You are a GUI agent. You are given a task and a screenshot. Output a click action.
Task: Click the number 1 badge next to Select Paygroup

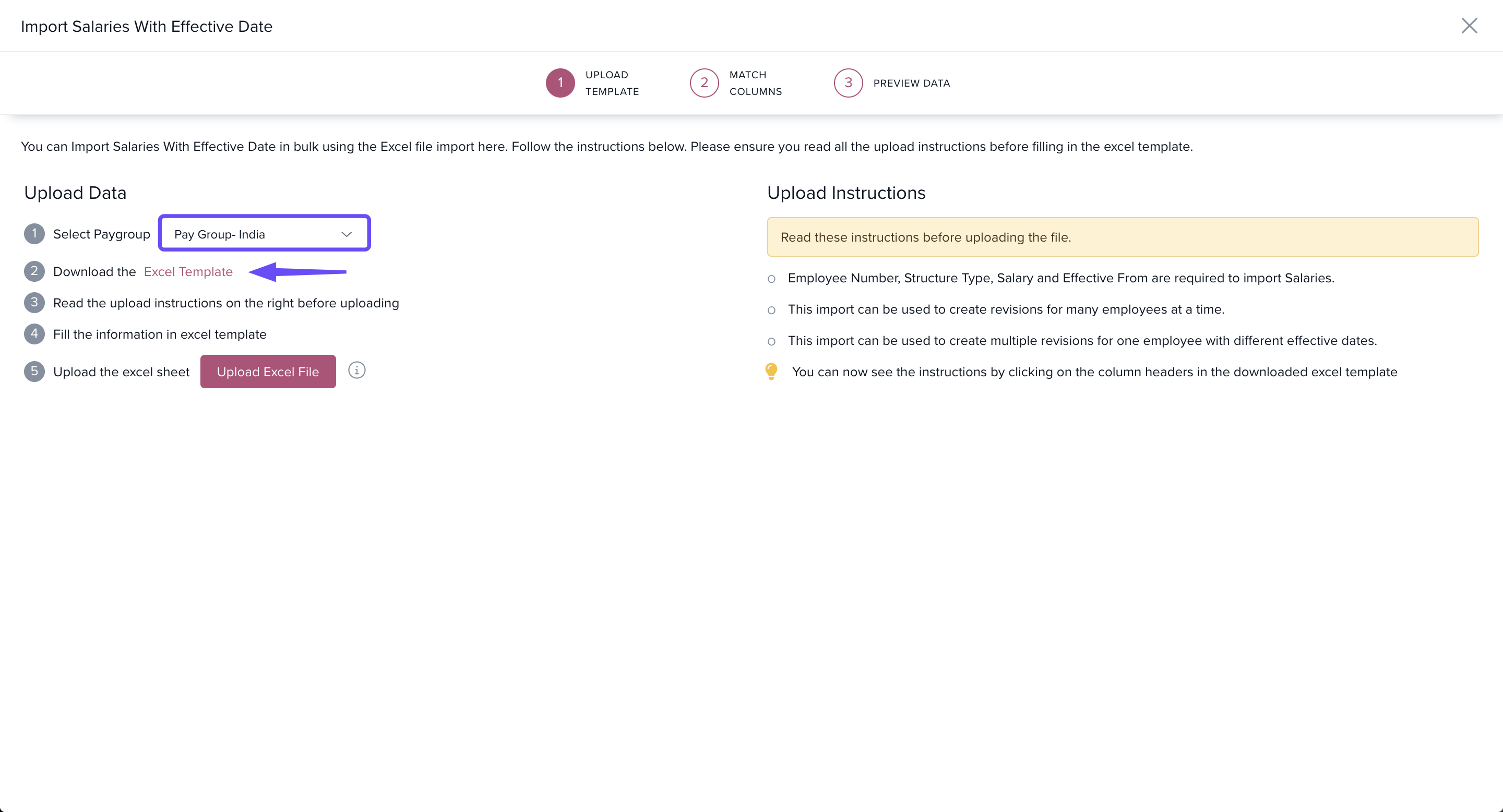point(34,234)
